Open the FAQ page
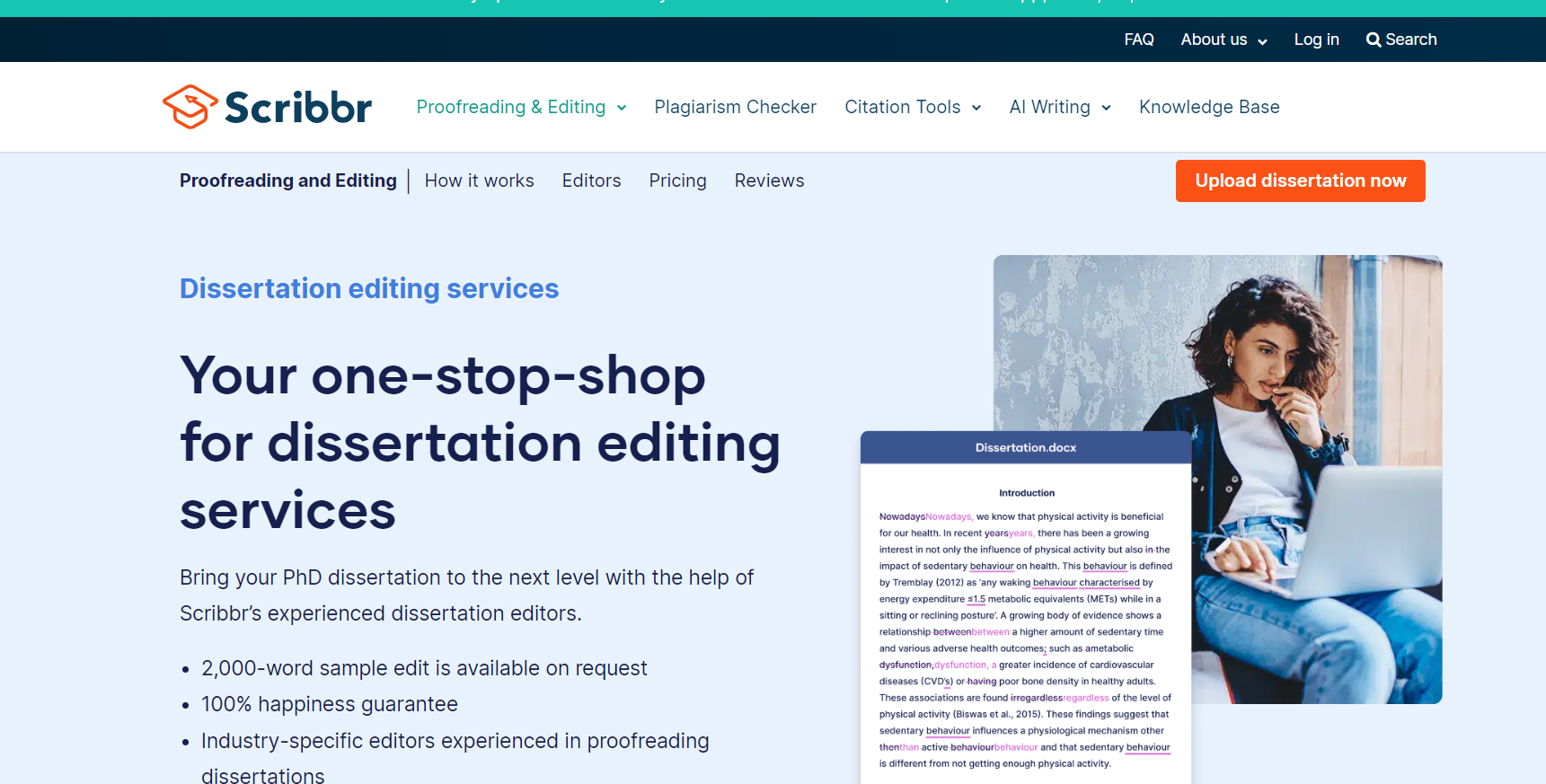The image size is (1546, 784). (1139, 40)
